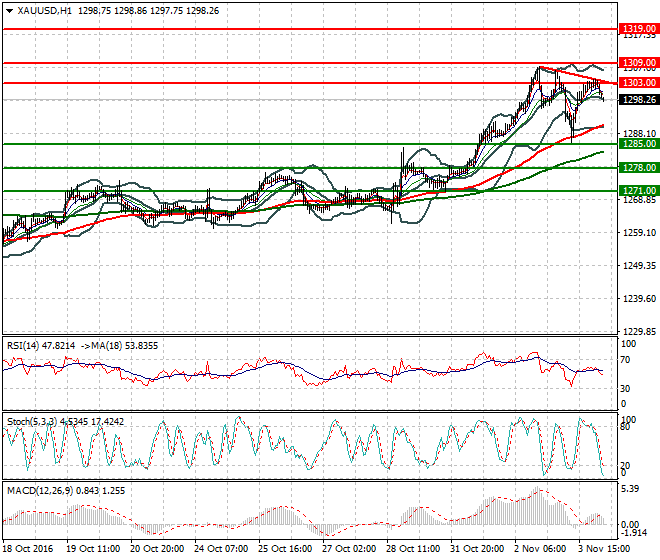This screenshot has height=560, width=660.
Task: Click the 1239.60 price axis value
Action: tap(639, 299)
